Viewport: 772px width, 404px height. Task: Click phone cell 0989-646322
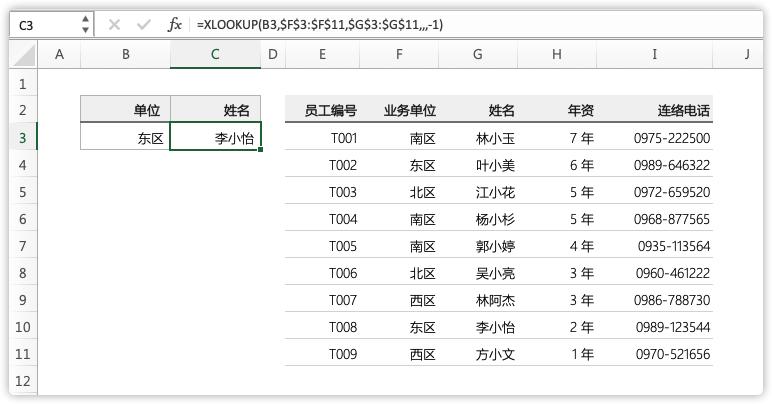[x=655, y=164]
